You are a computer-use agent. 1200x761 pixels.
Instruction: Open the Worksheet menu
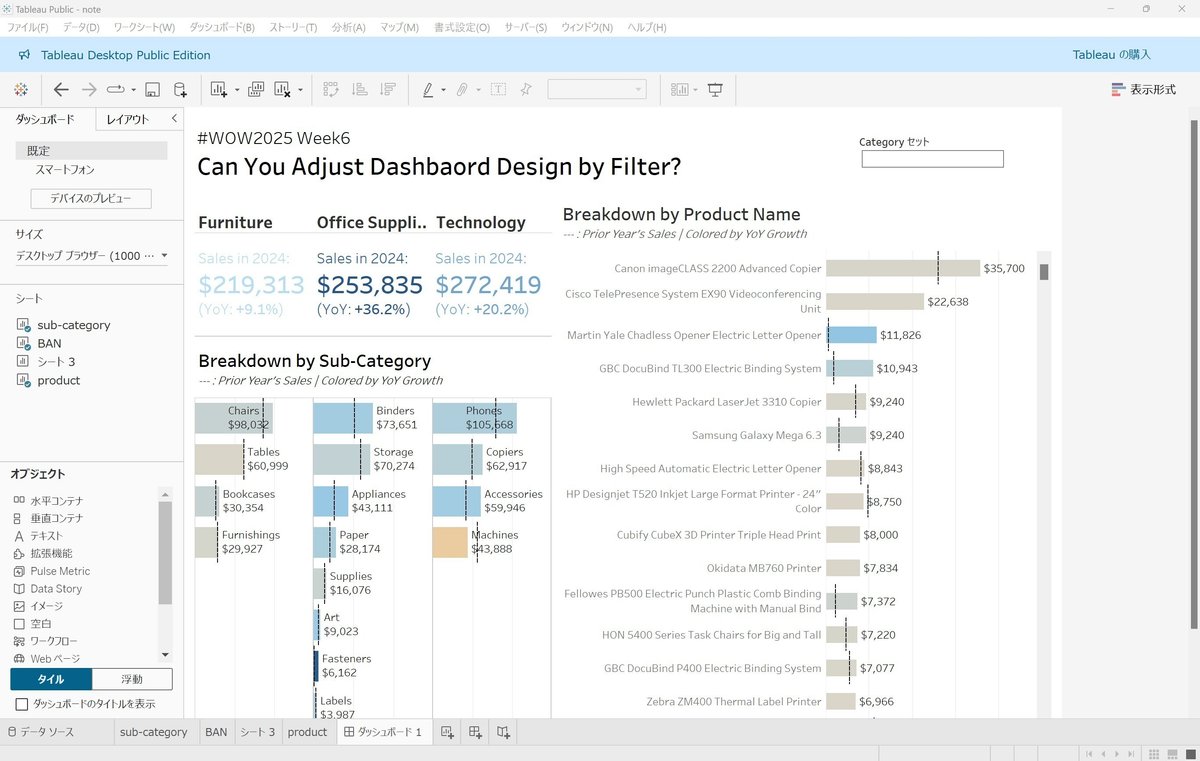[x=144, y=27]
